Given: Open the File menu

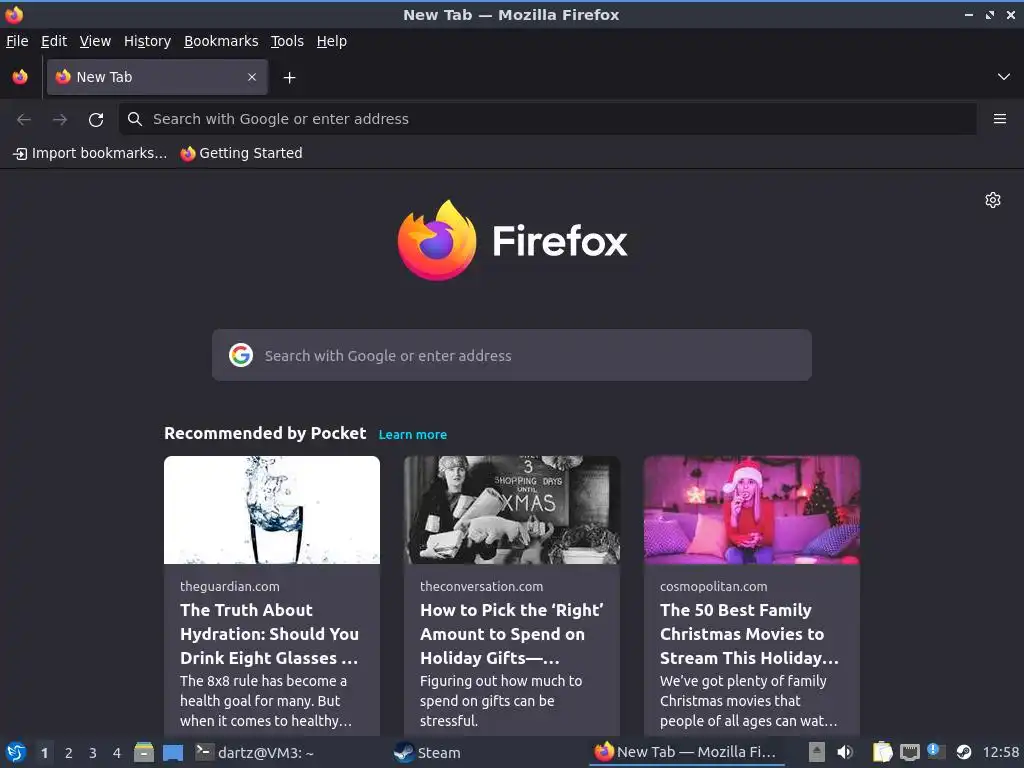Looking at the screenshot, I should [17, 41].
